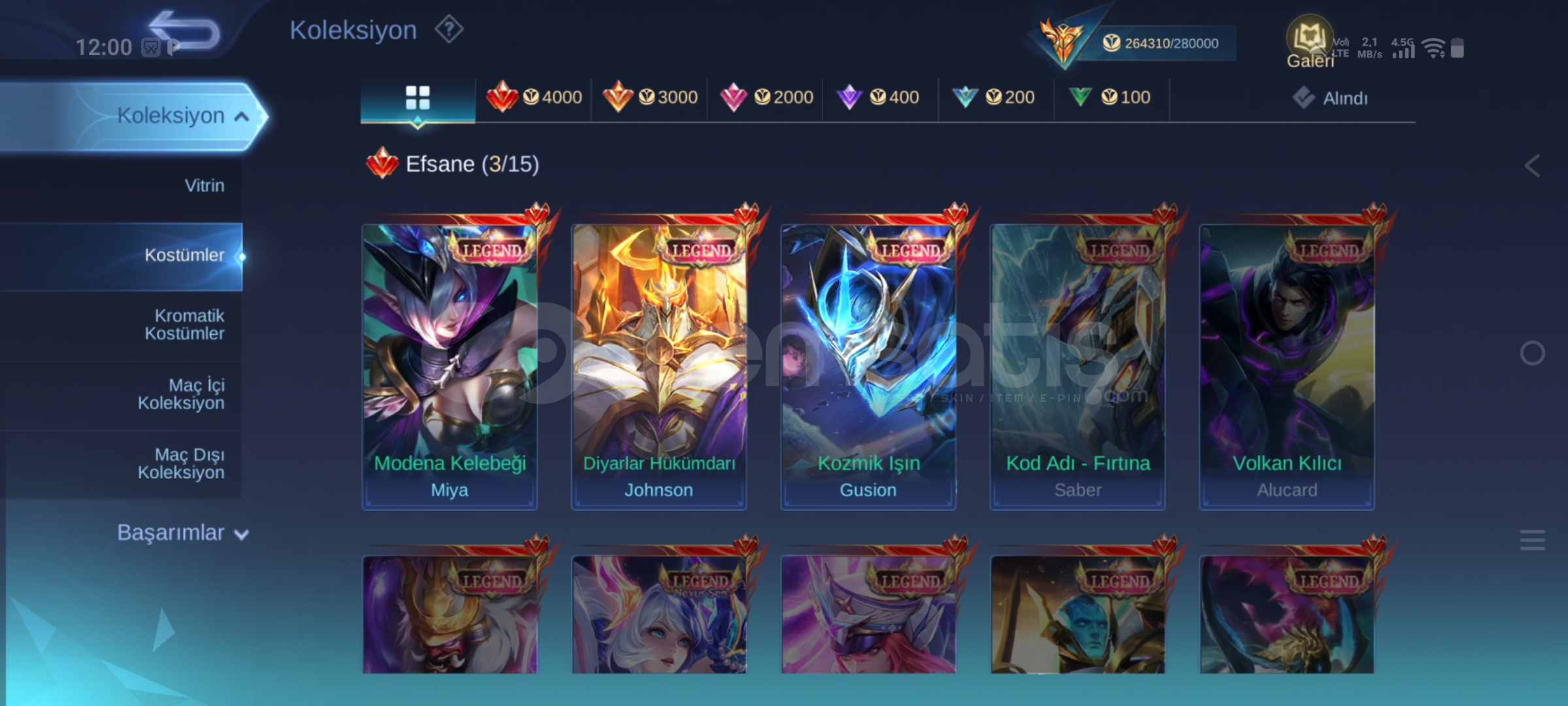Filter by 400-point purple gem tier

click(x=879, y=97)
